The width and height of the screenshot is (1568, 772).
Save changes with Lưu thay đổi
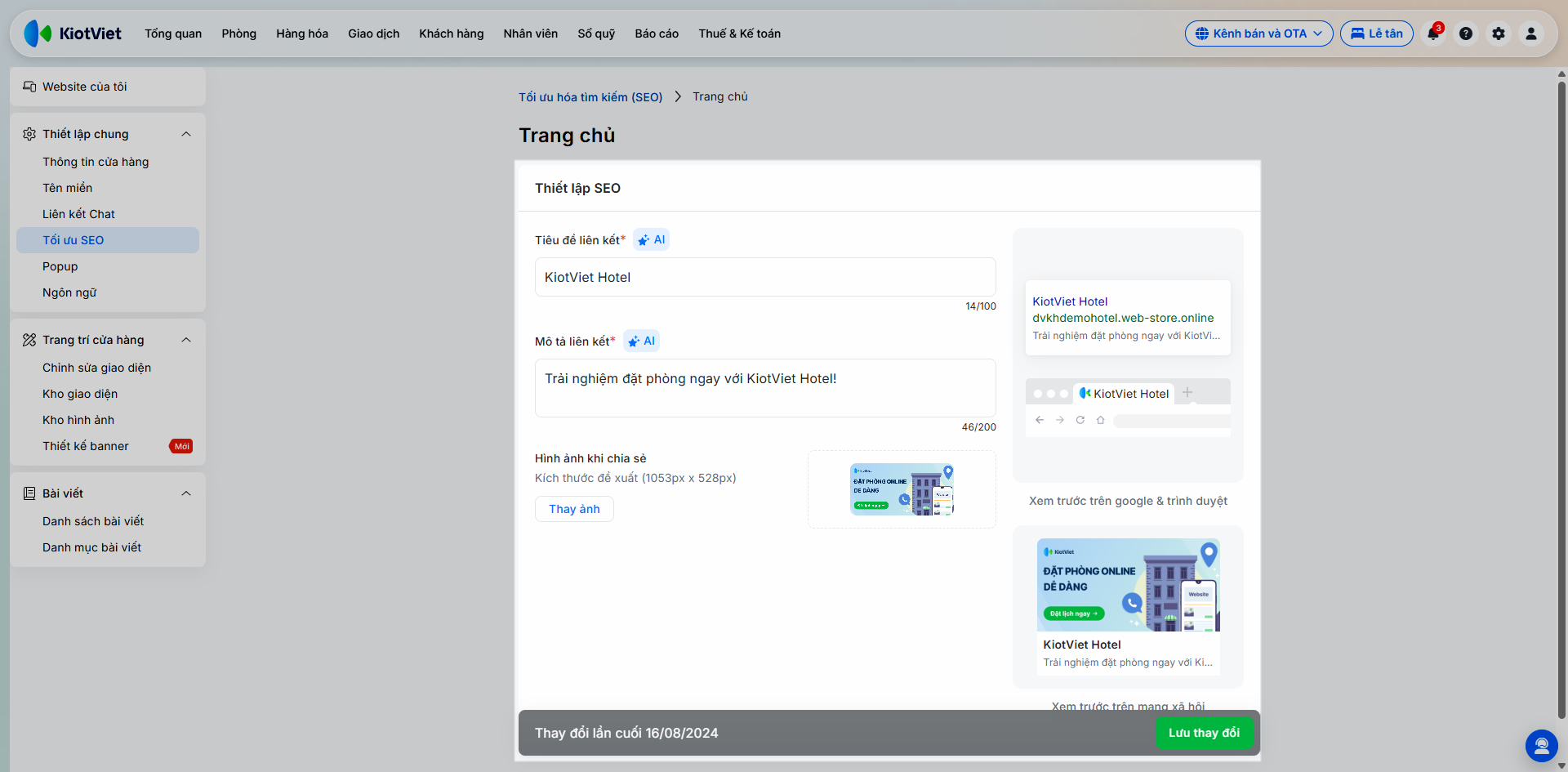click(1205, 733)
